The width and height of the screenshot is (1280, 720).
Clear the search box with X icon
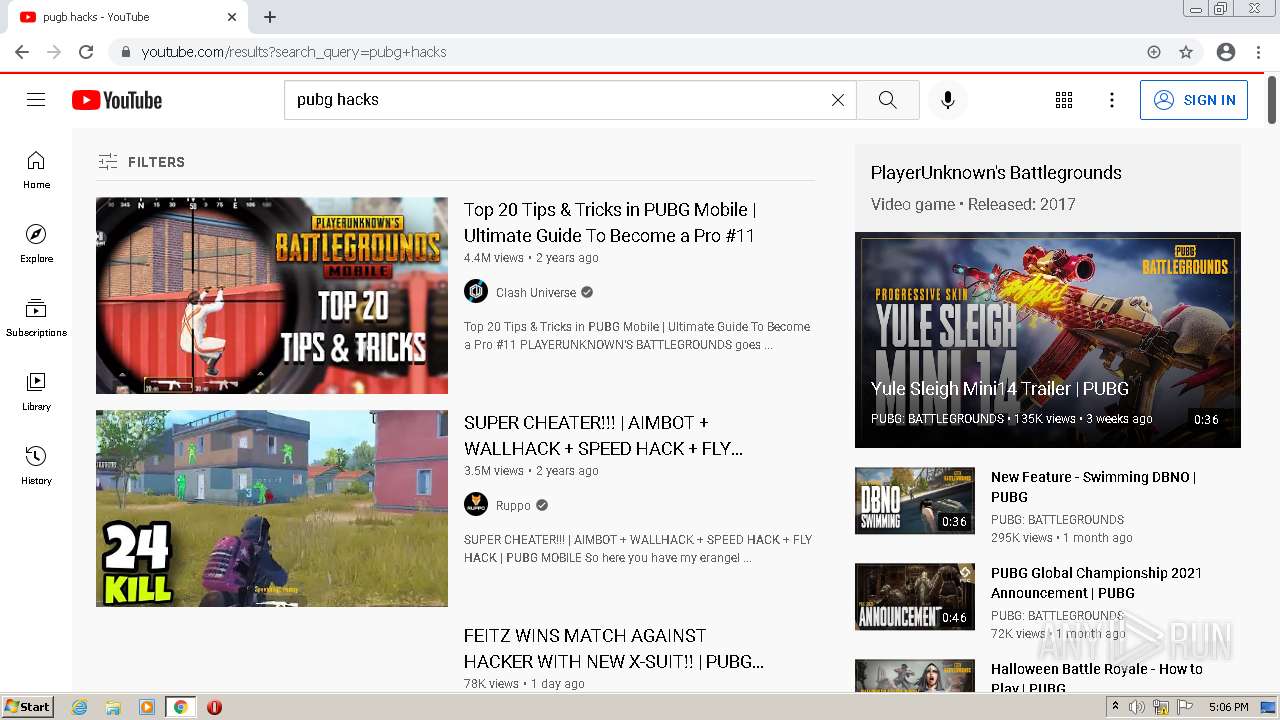(838, 100)
